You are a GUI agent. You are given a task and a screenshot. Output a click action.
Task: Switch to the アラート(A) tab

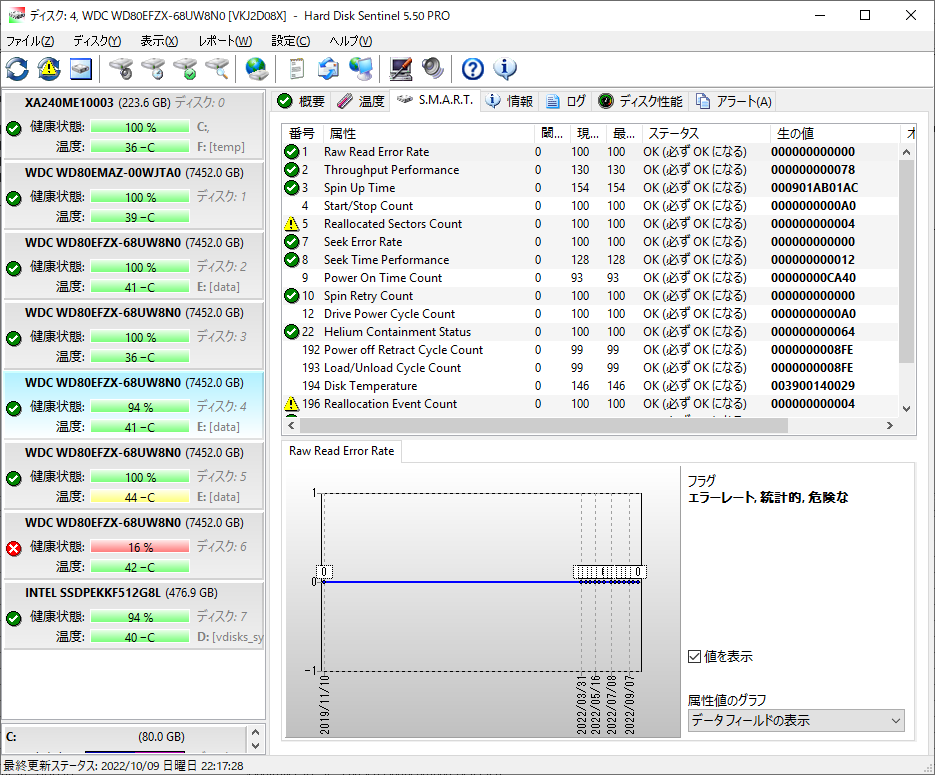point(735,101)
